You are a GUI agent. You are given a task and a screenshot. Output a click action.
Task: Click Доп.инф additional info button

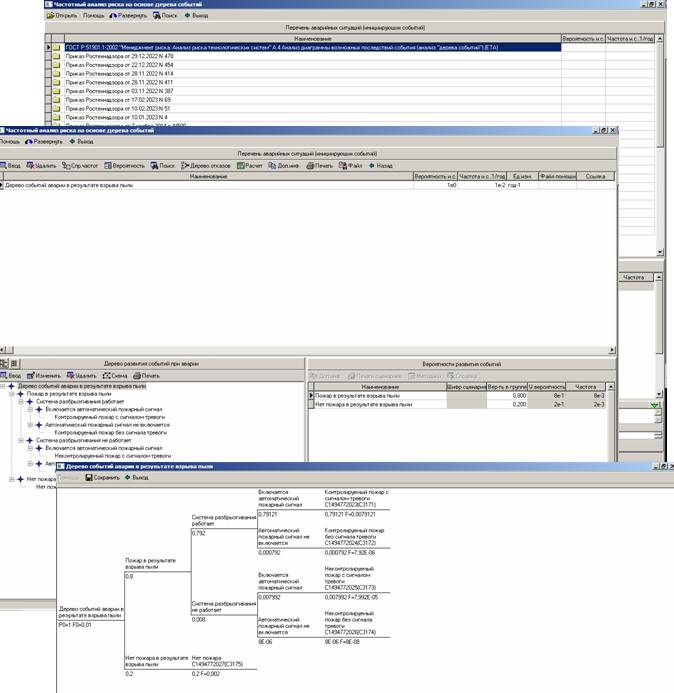[286, 165]
